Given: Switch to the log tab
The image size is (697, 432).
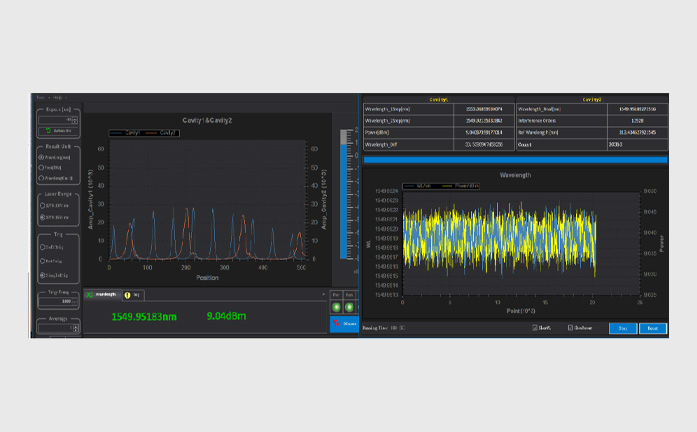Looking at the screenshot, I should pyautogui.click(x=133, y=295).
